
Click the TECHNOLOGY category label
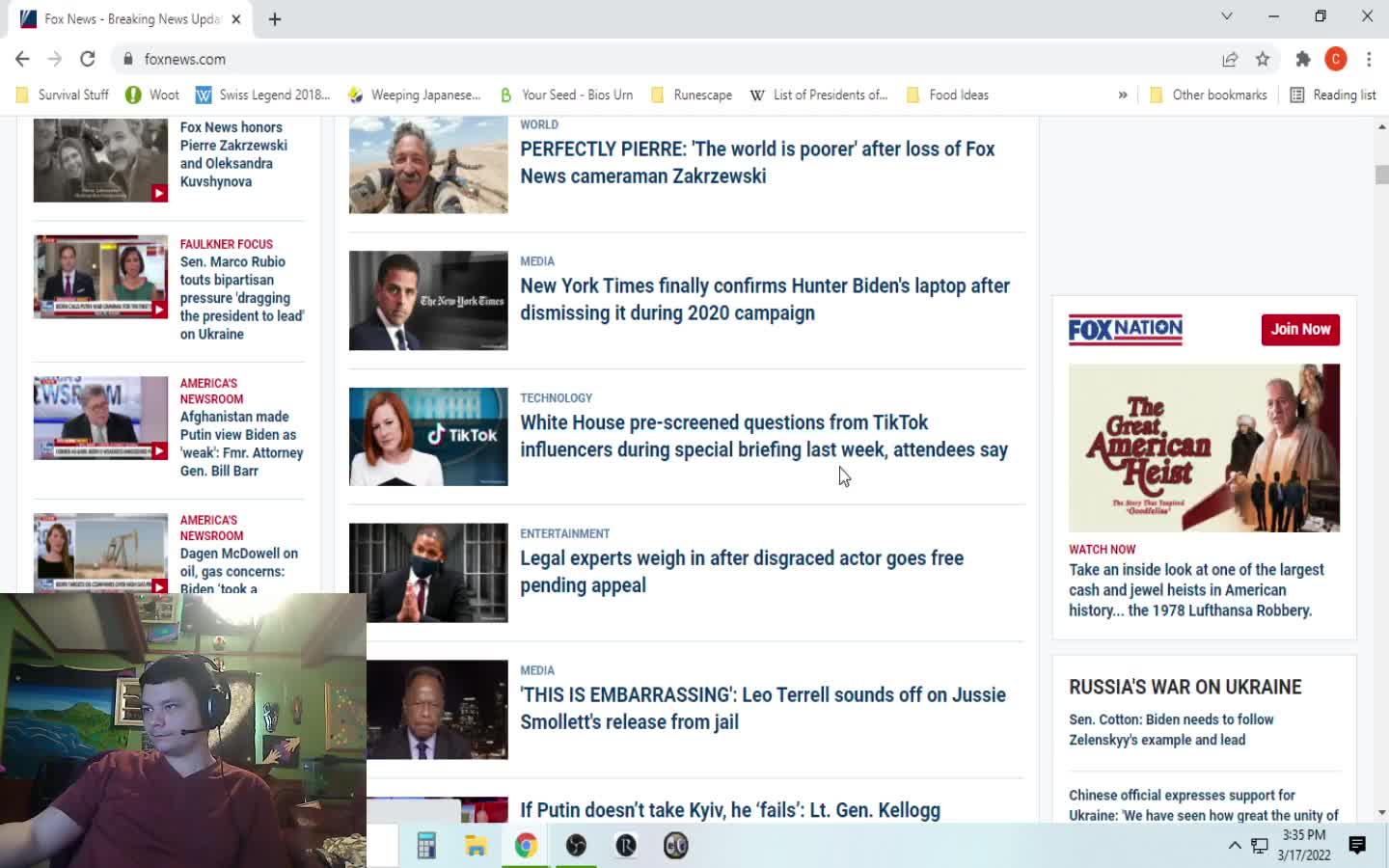click(x=557, y=397)
